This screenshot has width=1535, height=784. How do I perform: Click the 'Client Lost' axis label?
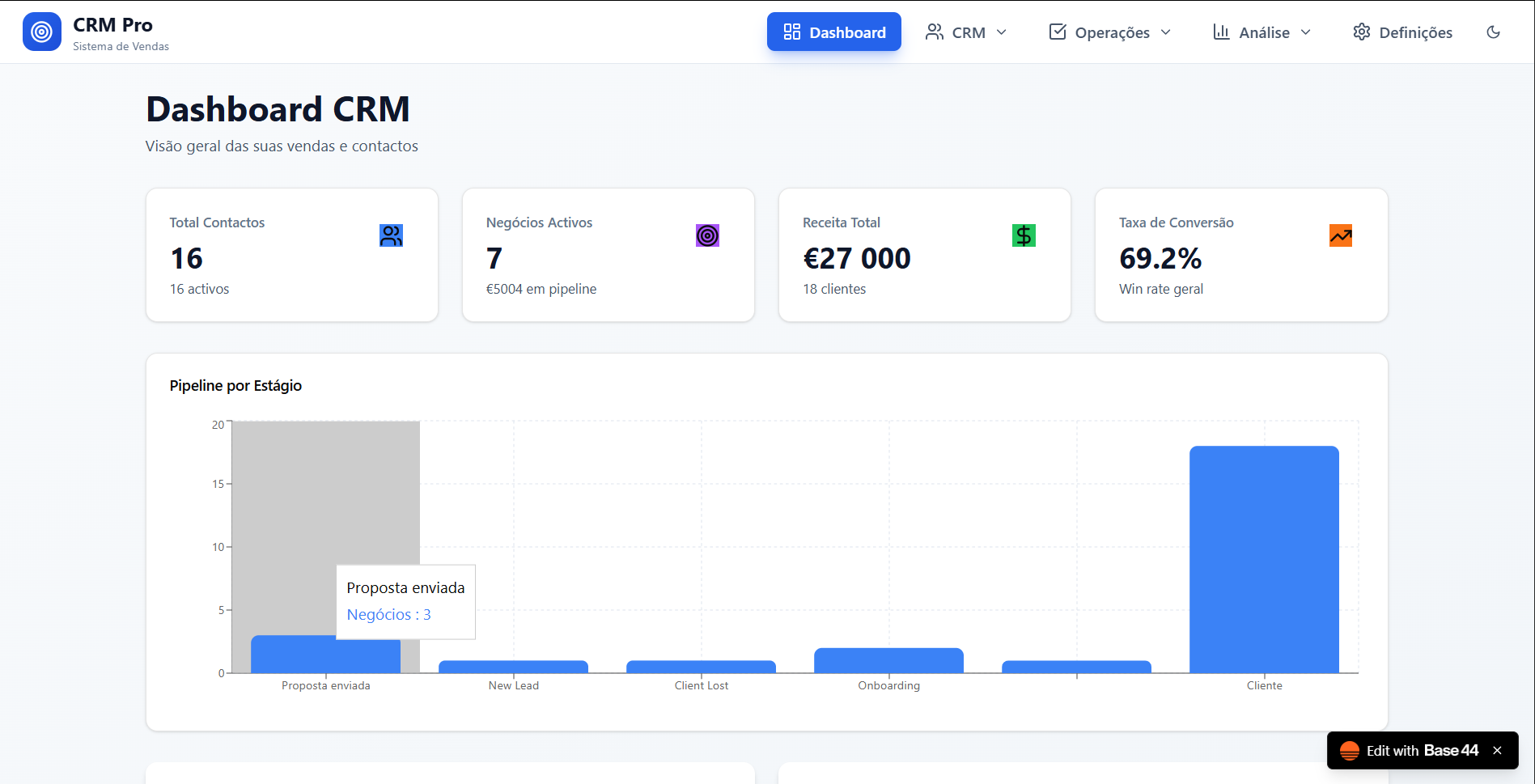coord(702,685)
